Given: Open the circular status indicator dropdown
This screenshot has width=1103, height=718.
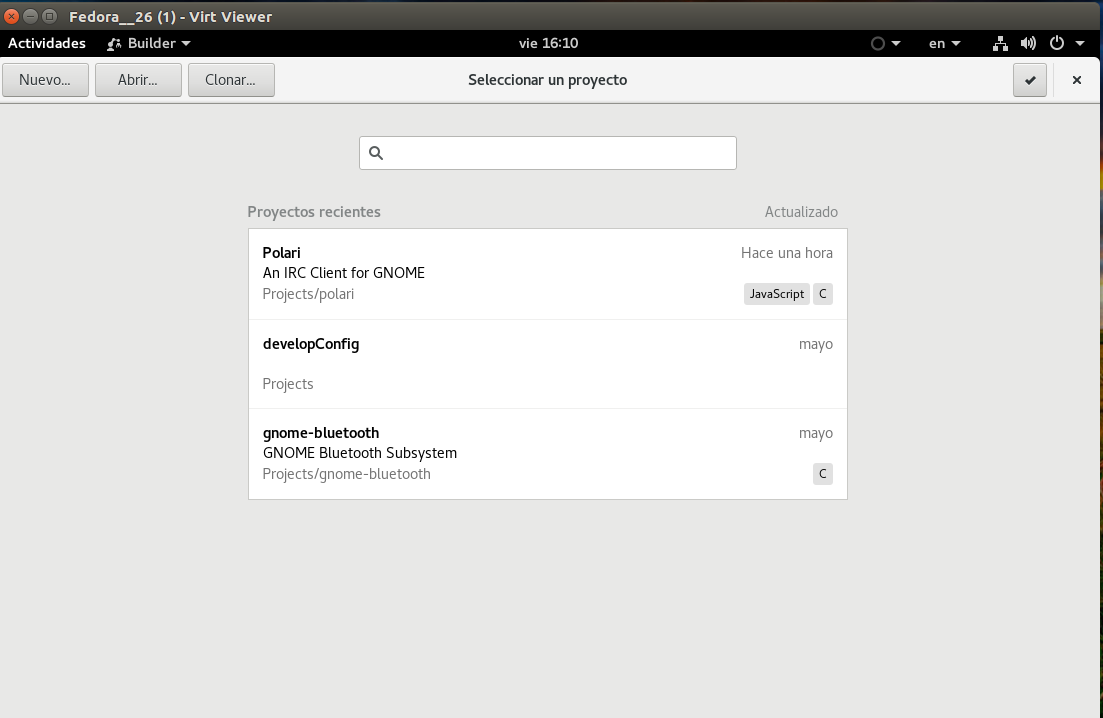Looking at the screenshot, I should point(885,44).
